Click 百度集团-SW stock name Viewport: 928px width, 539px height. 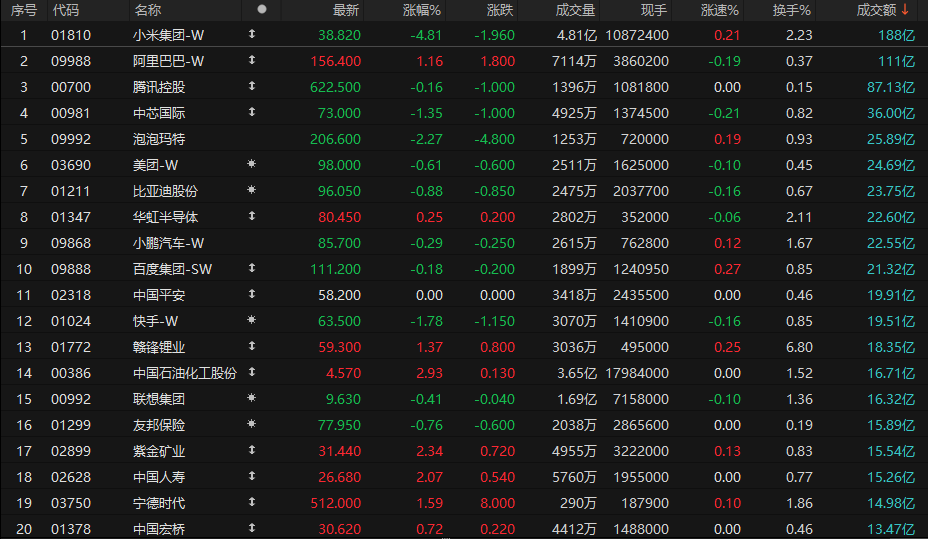tap(172, 269)
